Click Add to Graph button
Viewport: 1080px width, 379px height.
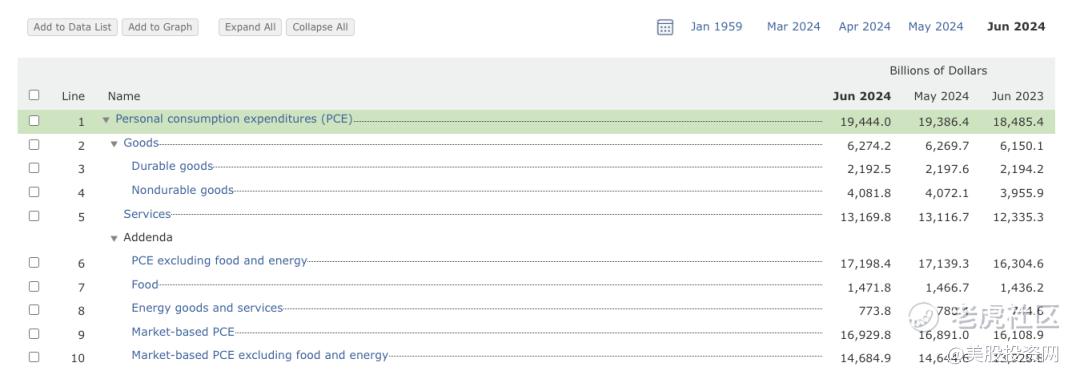[x=160, y=28]
